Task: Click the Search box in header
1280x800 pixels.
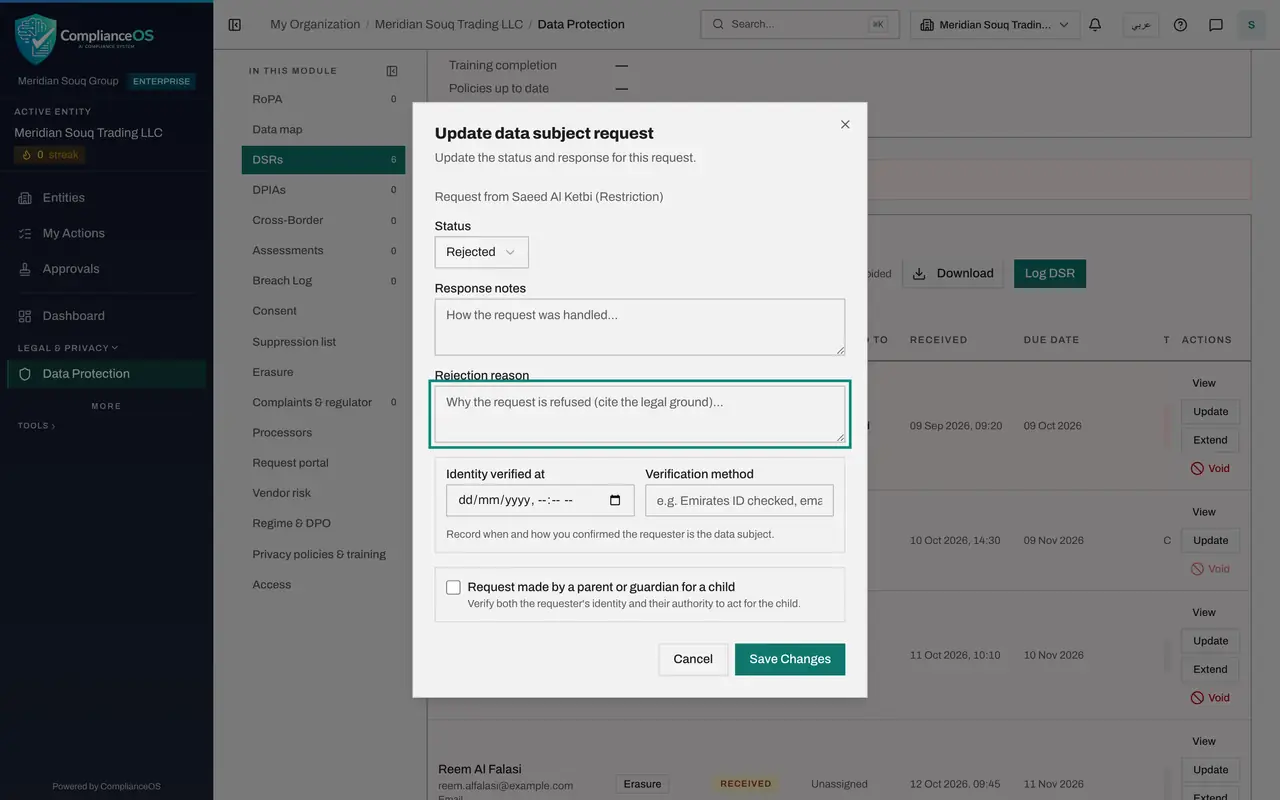Action: tap(800, 25)
